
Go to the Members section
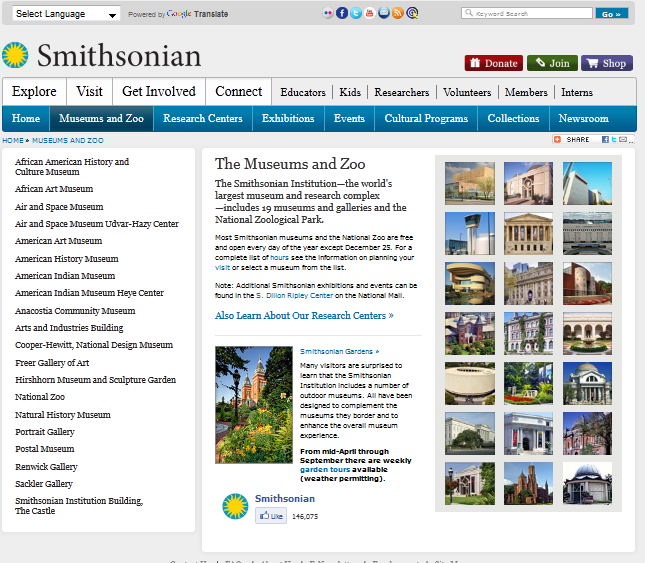point(526,92)
